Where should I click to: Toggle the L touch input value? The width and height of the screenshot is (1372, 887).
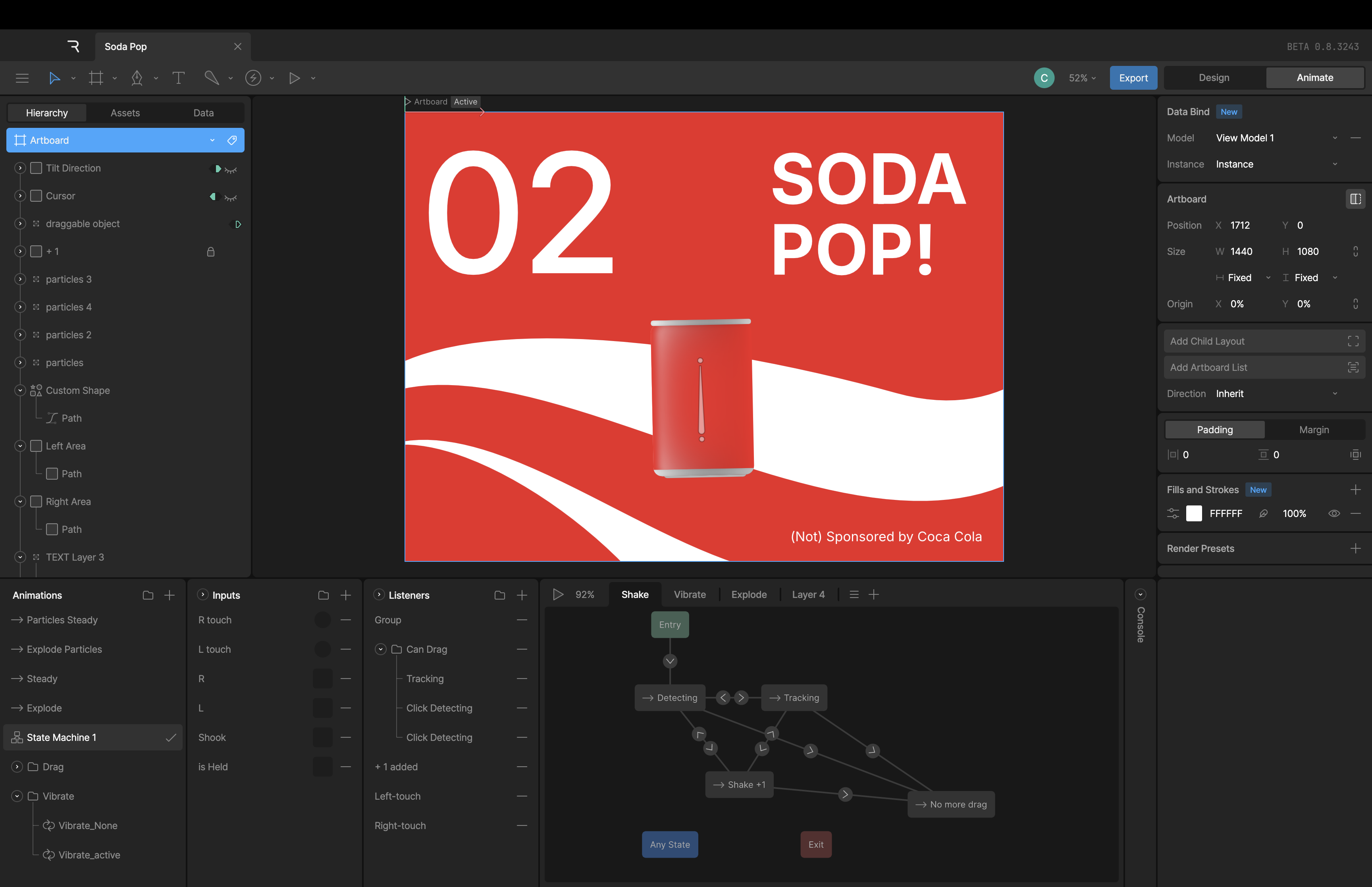322,649
